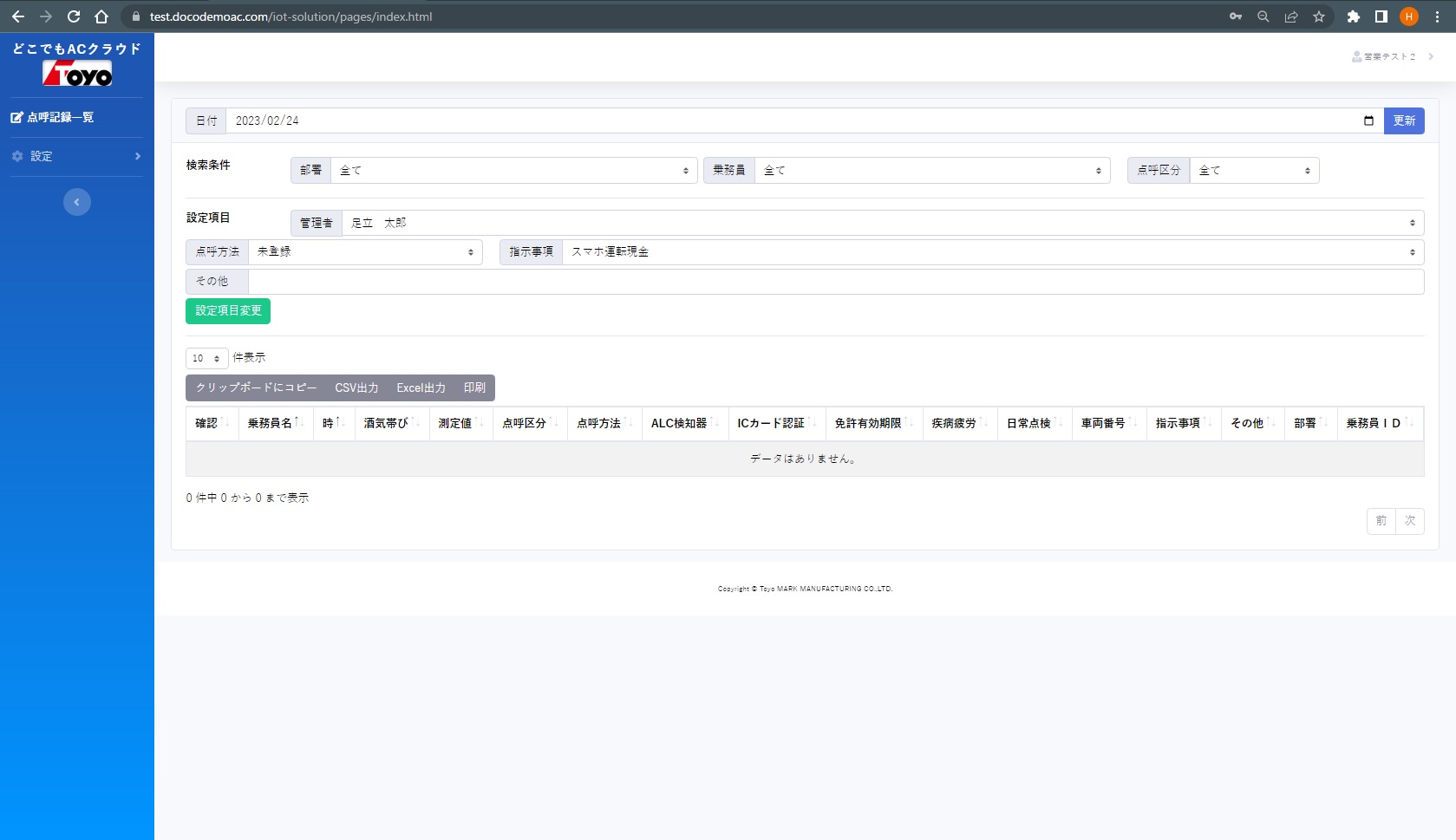Click the share page icon

1291,16
